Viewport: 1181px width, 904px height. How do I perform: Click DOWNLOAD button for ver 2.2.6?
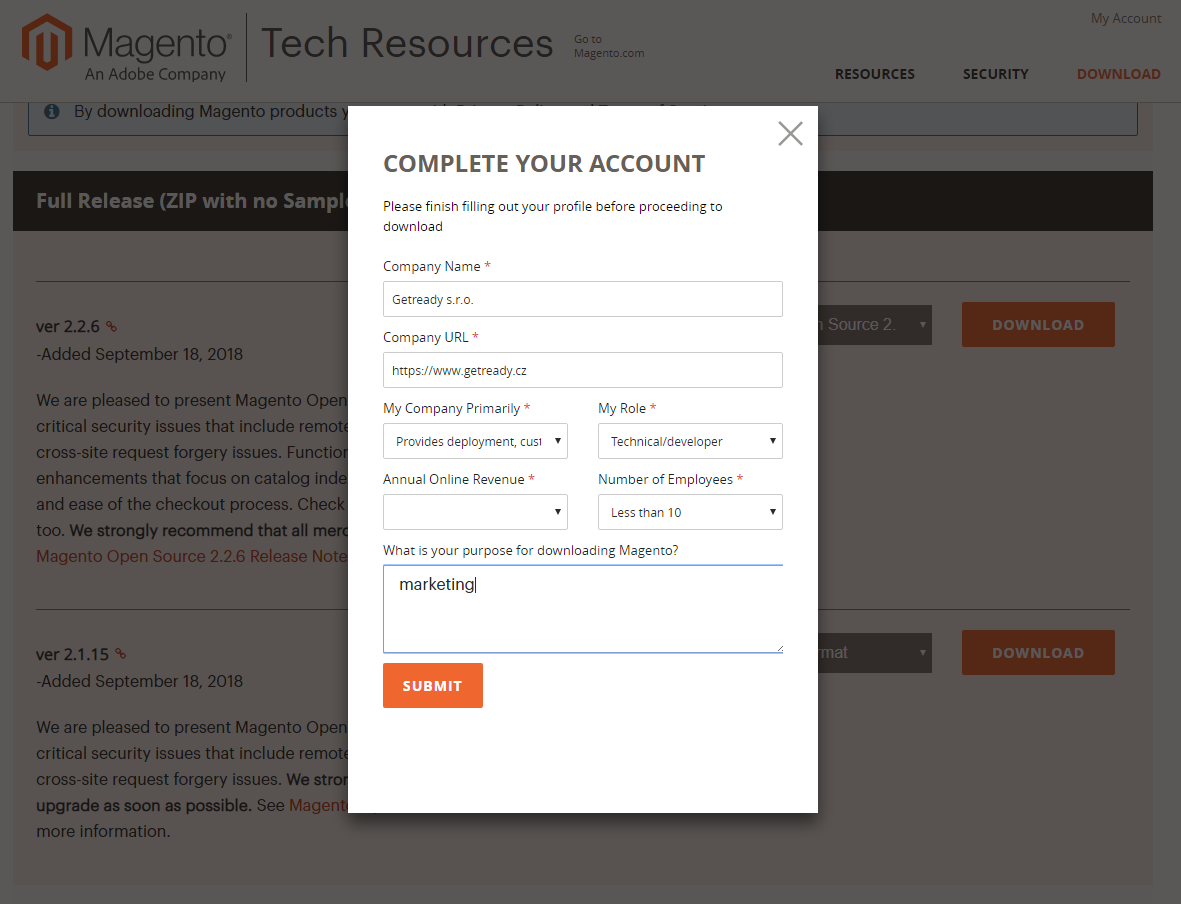[1038, 325]
